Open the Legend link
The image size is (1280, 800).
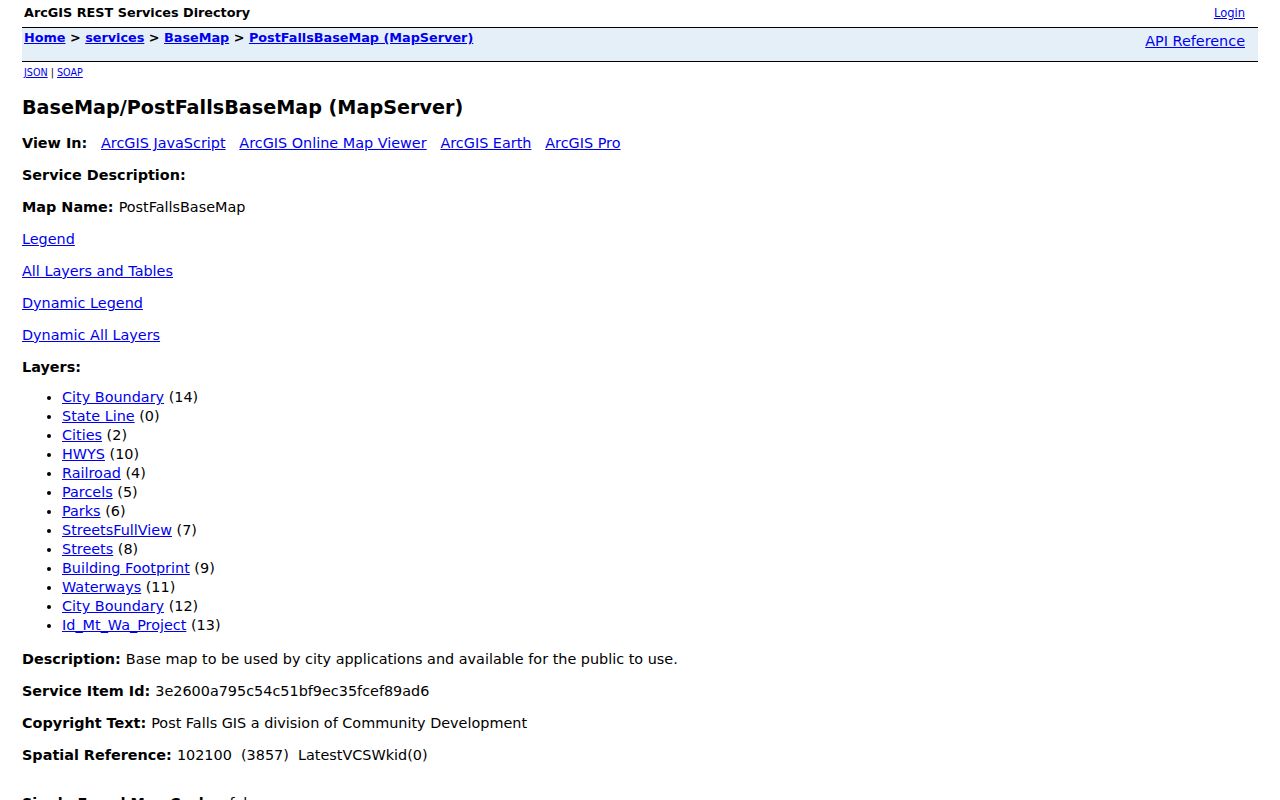pos(48,239)
